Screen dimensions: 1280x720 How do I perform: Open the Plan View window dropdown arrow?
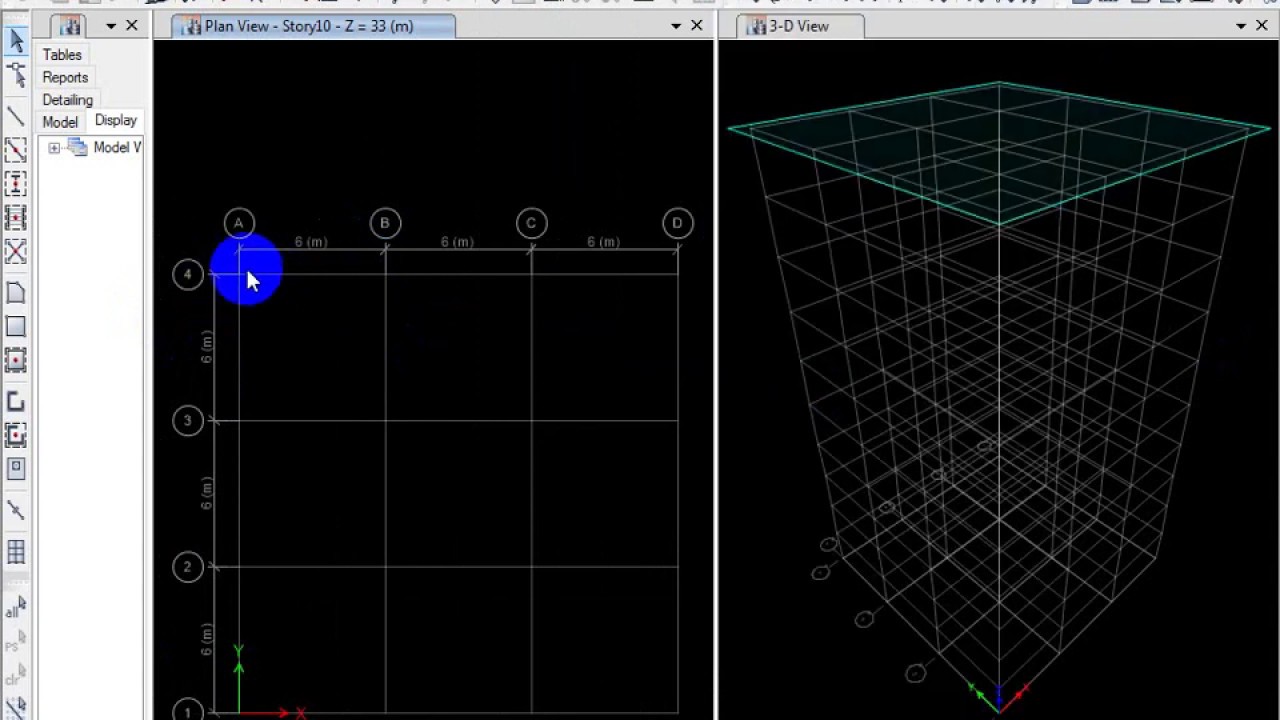tap(676, 26)
